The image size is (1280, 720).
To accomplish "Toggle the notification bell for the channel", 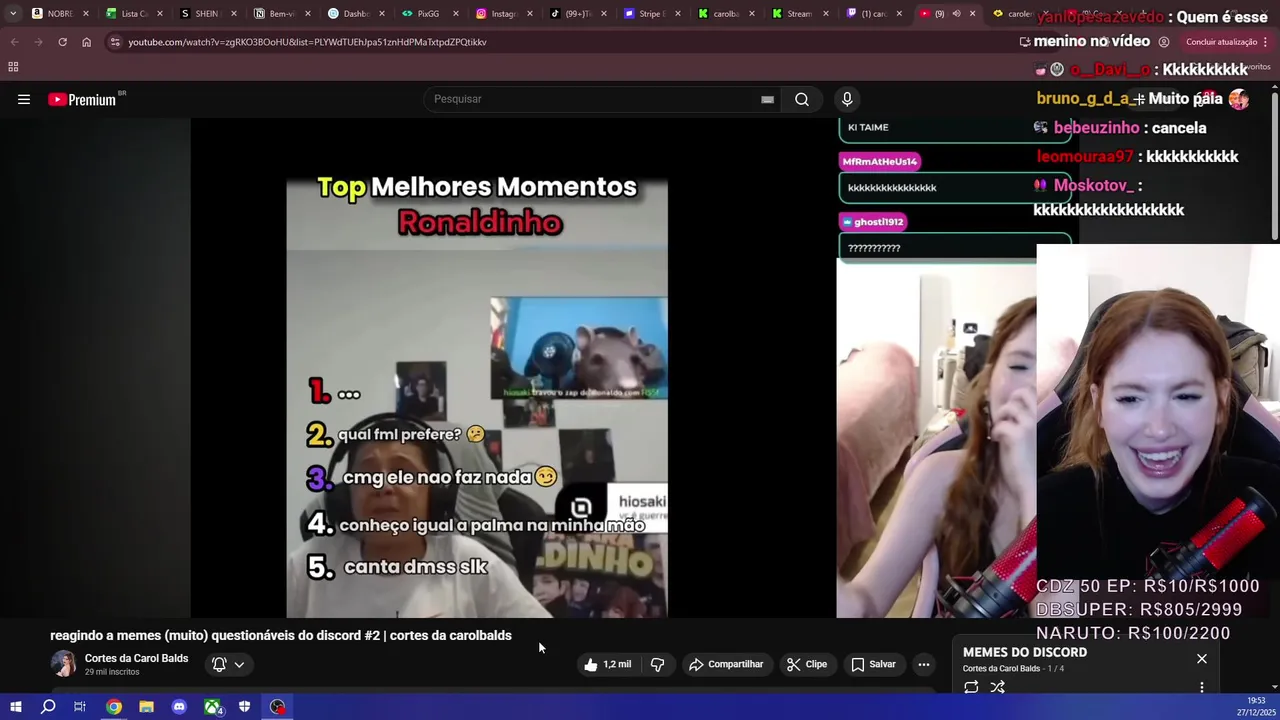I will [x=219, y=664].
